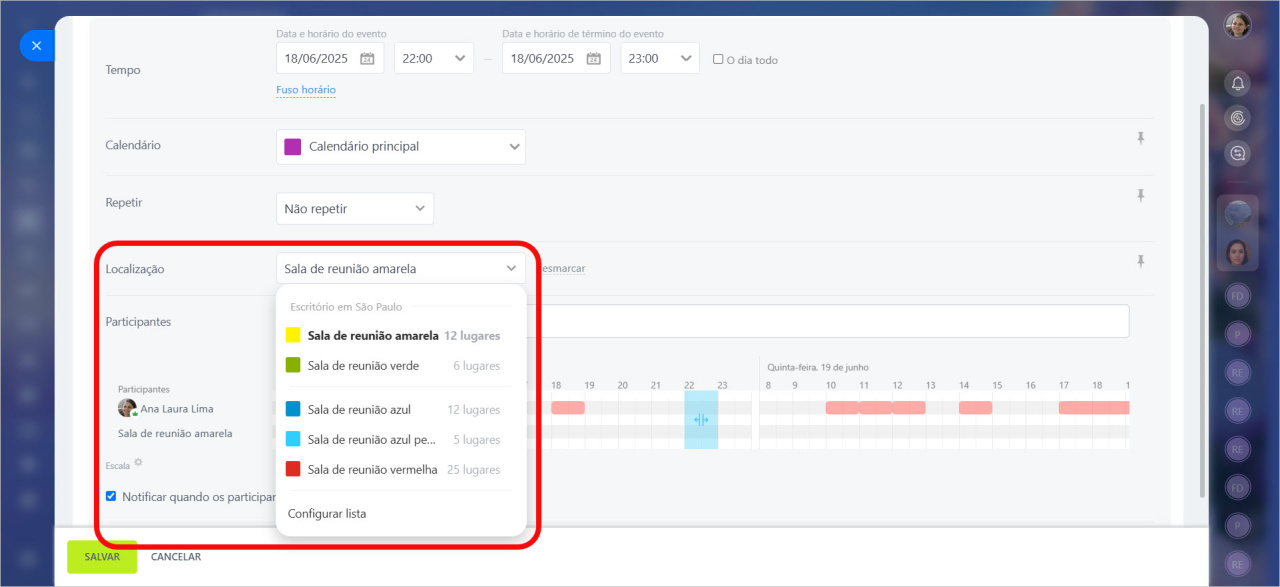Viewport: 1280px width, 587px height.
Task: Click the chat icon below the bell icons
Action: click(1238, 153)
